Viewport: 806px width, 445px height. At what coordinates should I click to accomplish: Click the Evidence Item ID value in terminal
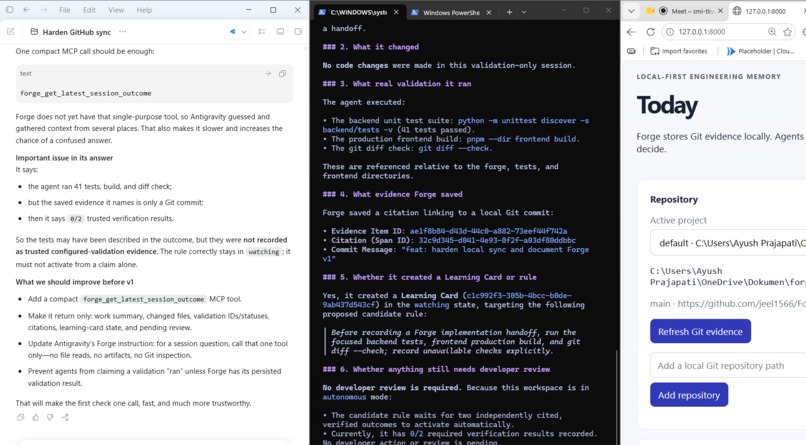click(x=488, y=231)
